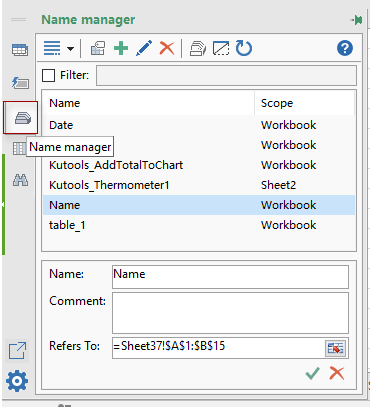The width and height of the screenshot is (370, 407).
Task: Click the Comment text box
Action: pyautogui.click(x=230, y=313)
